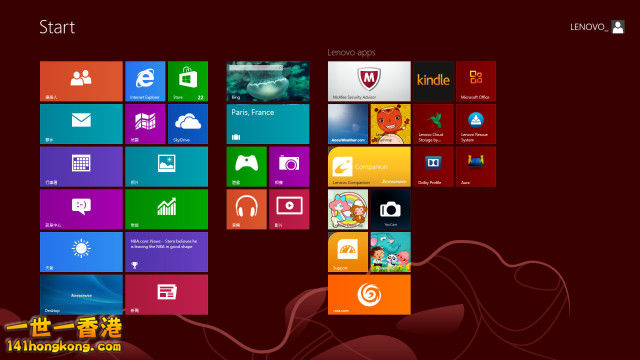Viewport: 640px width, 360px height.
Task: Select the Lenovo apps group heading
Action: tap(351, 52)
